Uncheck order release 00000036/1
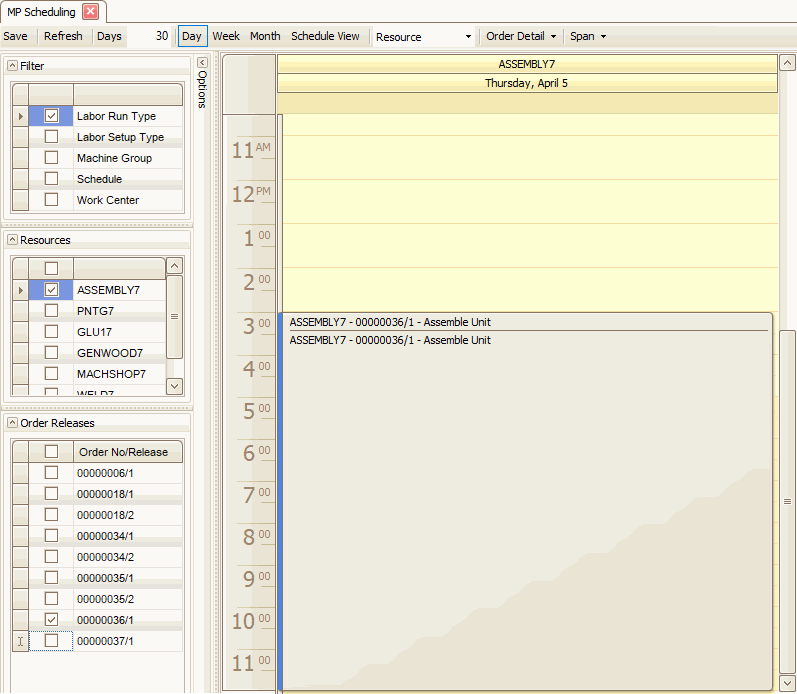The image size is (797, 694). tap(51, 620)
